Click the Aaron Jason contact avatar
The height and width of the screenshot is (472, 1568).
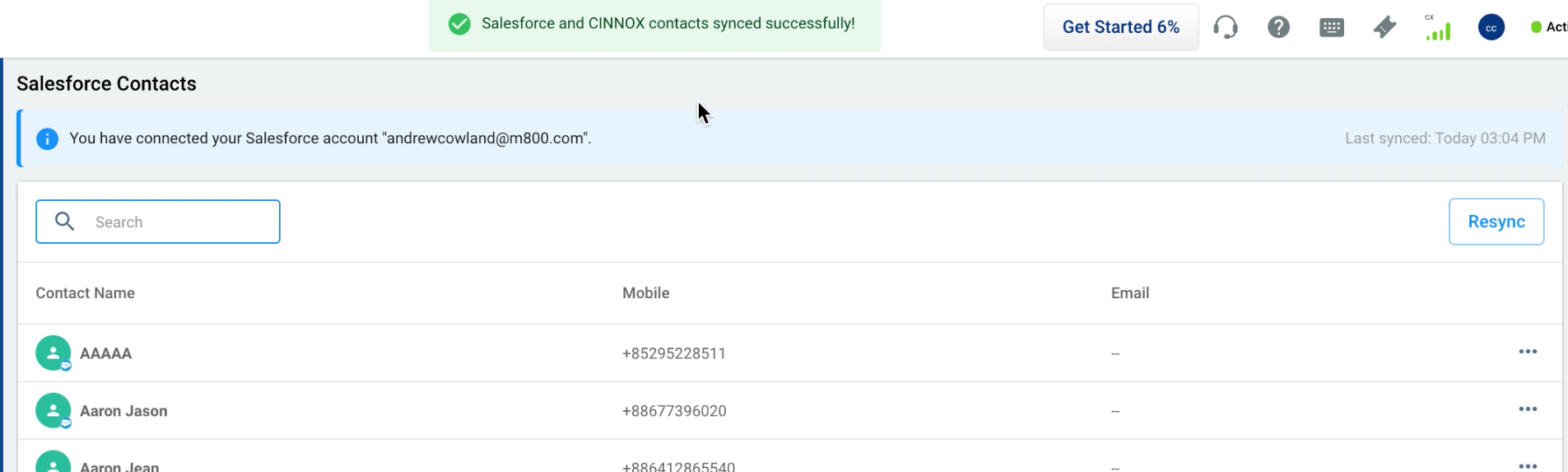[53, 410]
